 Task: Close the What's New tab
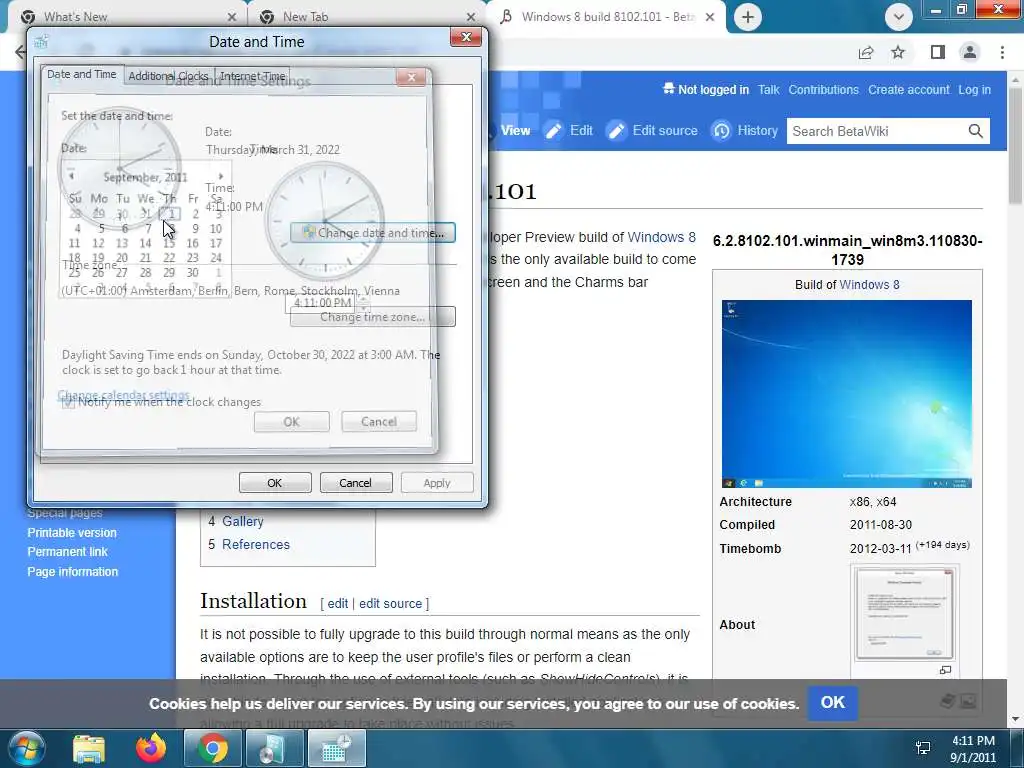[232, 17]
